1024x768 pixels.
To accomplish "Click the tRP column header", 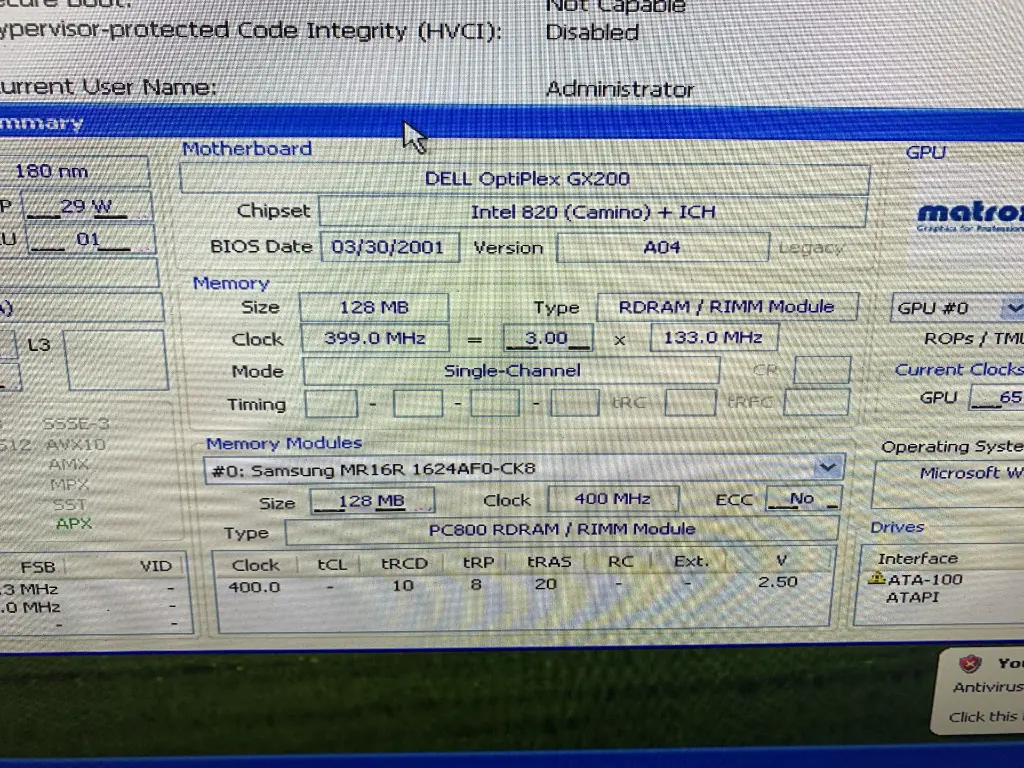I will pos(478,562).
